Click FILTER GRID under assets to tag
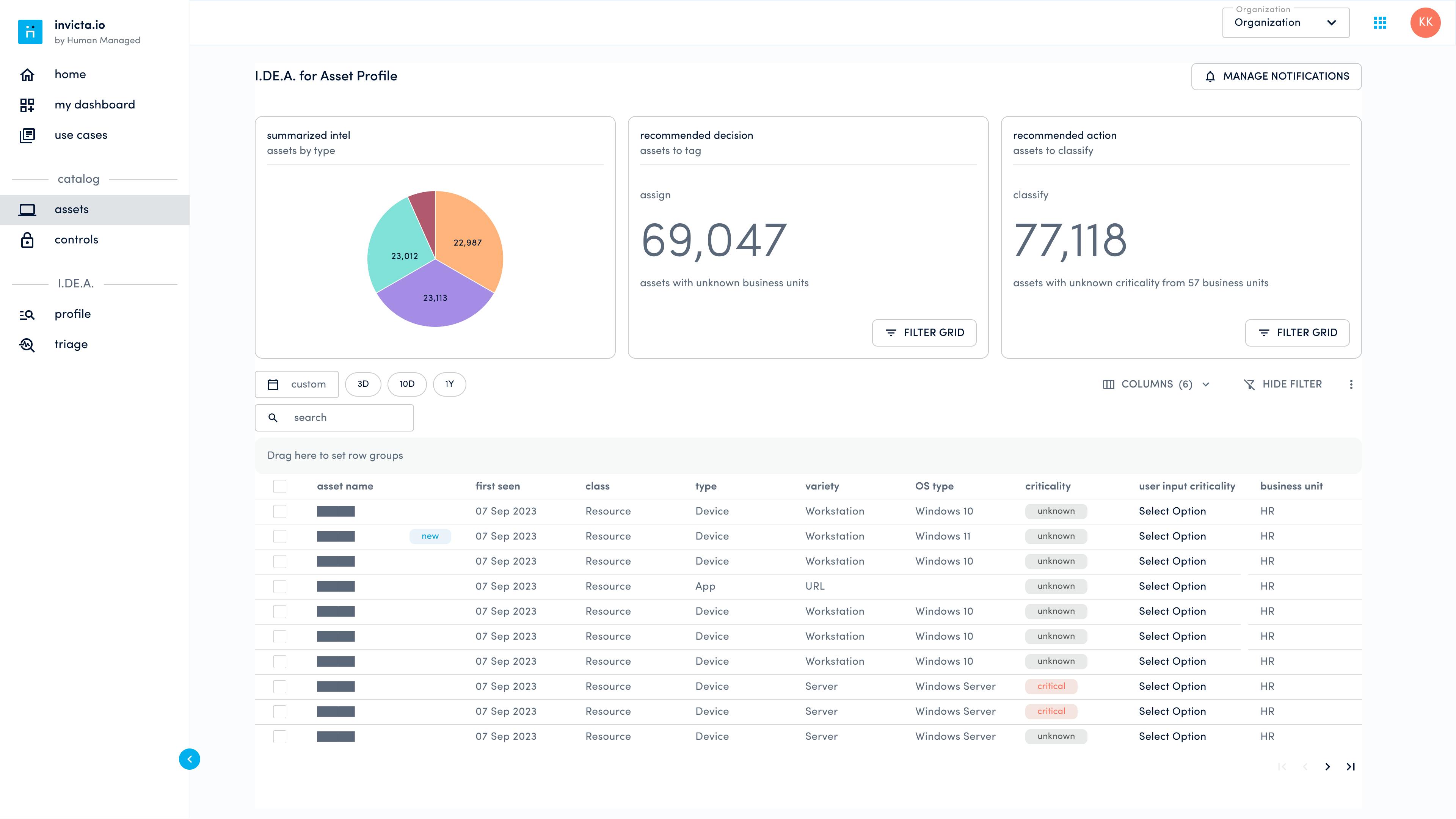Image resolution: width=1456 pixels, height=819 pixels. pos(924,333)
